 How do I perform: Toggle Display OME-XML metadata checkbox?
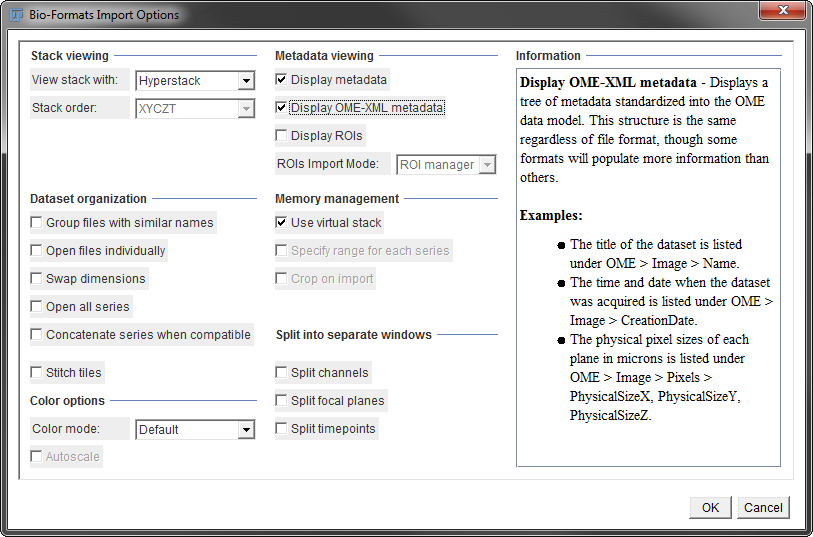(282, 108)
